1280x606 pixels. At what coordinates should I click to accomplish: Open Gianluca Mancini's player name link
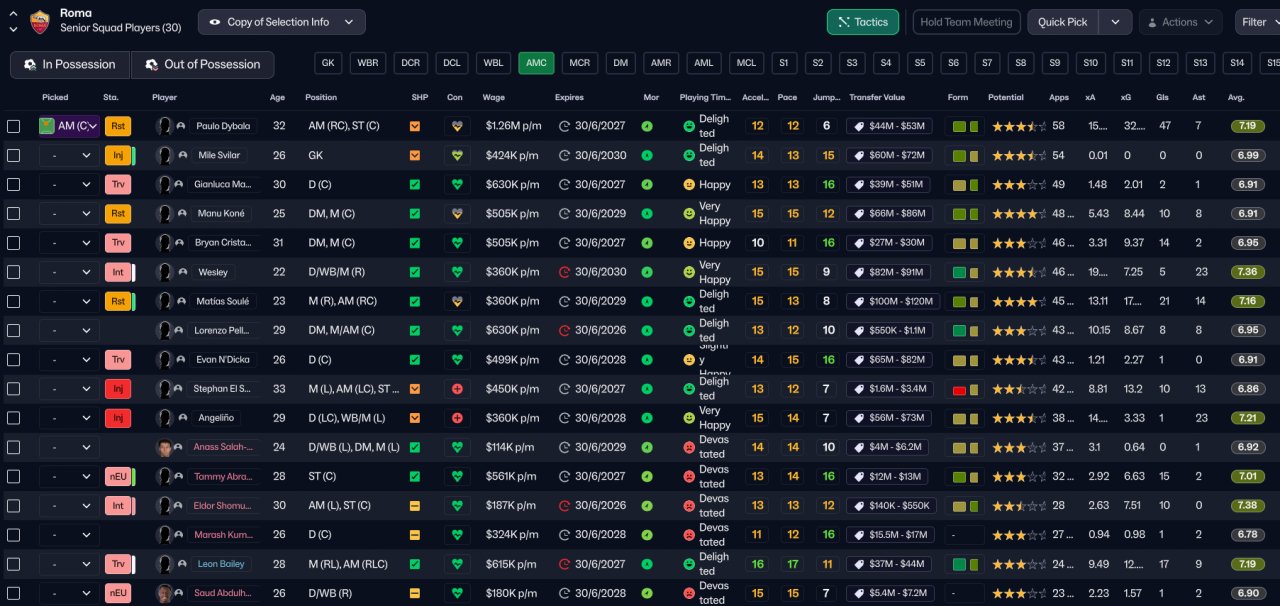coord(223,184)
